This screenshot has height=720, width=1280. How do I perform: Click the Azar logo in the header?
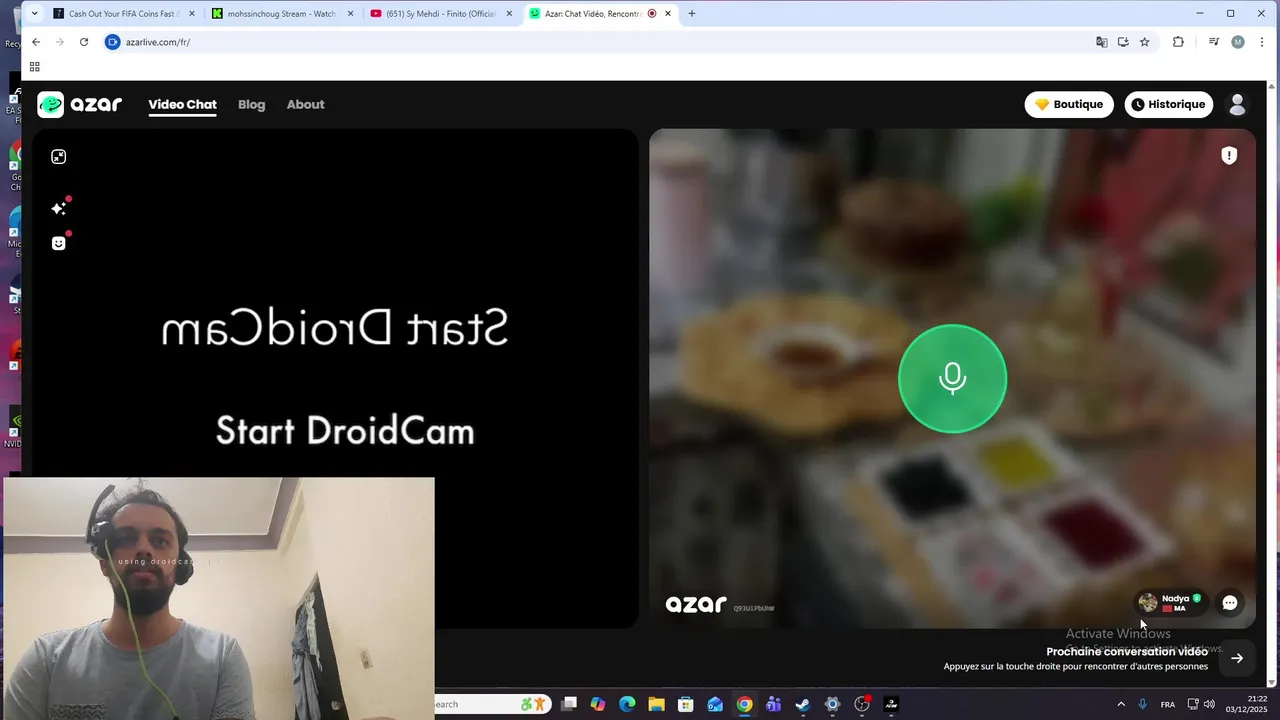coord(80,104)
